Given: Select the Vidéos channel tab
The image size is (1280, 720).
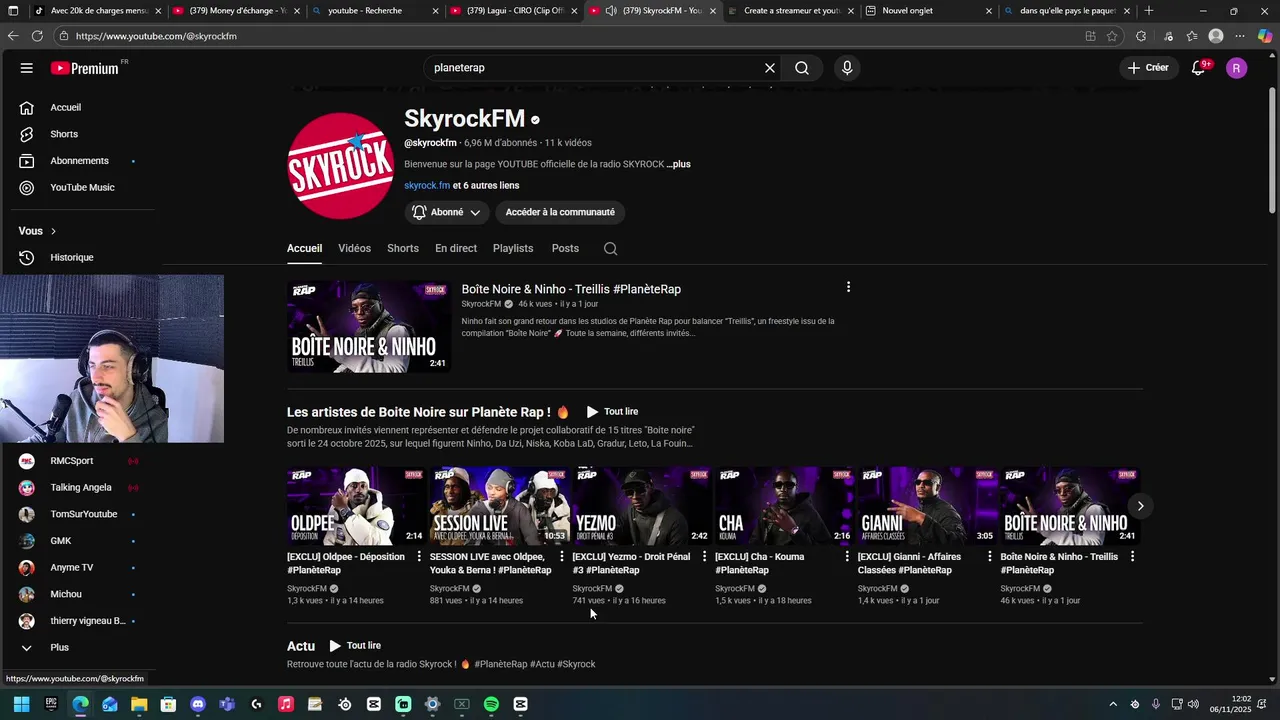Looking at the screenshot, I should tap(354, 248).
